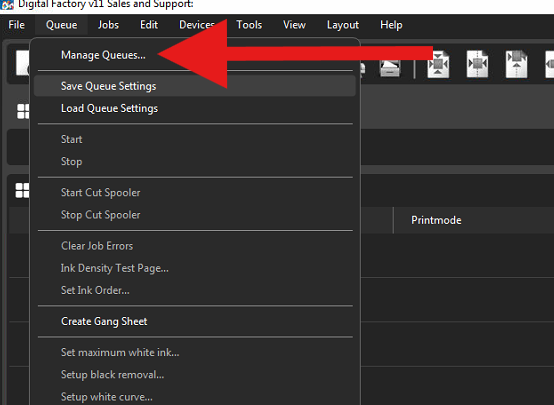Screen dimensions: 554x405
Task: Select Save Queue Settings
Action: click(195, 86)
